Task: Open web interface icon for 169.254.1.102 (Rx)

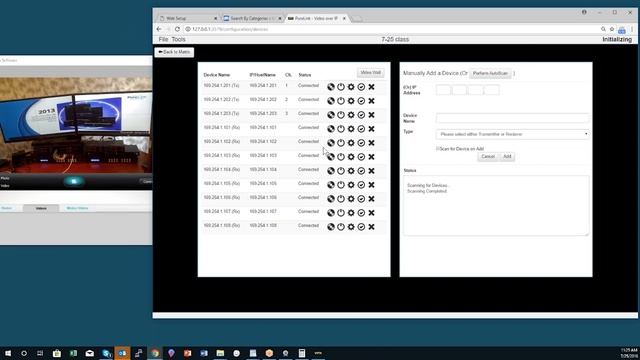Action: tap(331, 143)
